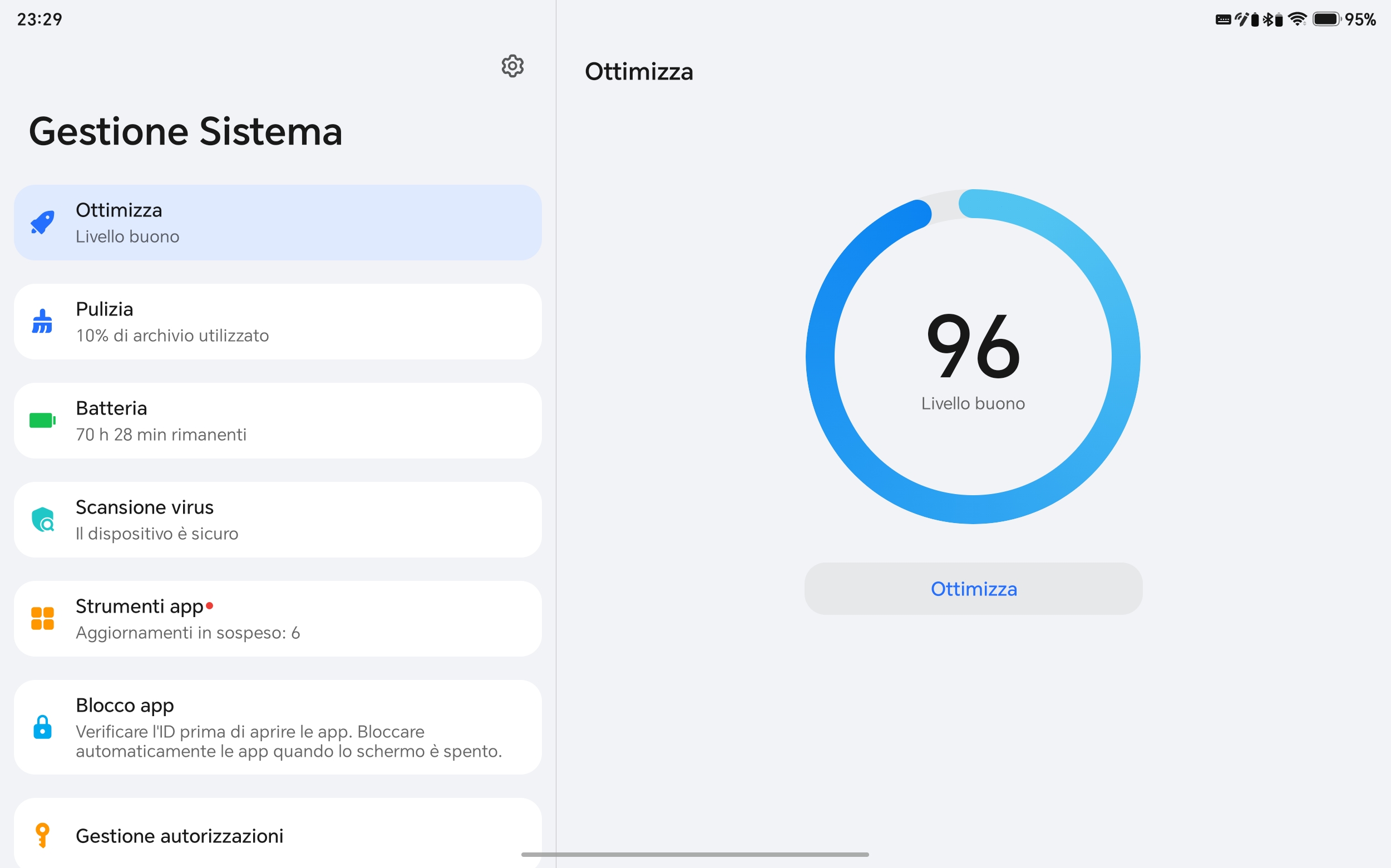The width and height of the screenshot is (1391, 868).
Task: Tap the blue Ottimizza button
Action: click(973, 589)
